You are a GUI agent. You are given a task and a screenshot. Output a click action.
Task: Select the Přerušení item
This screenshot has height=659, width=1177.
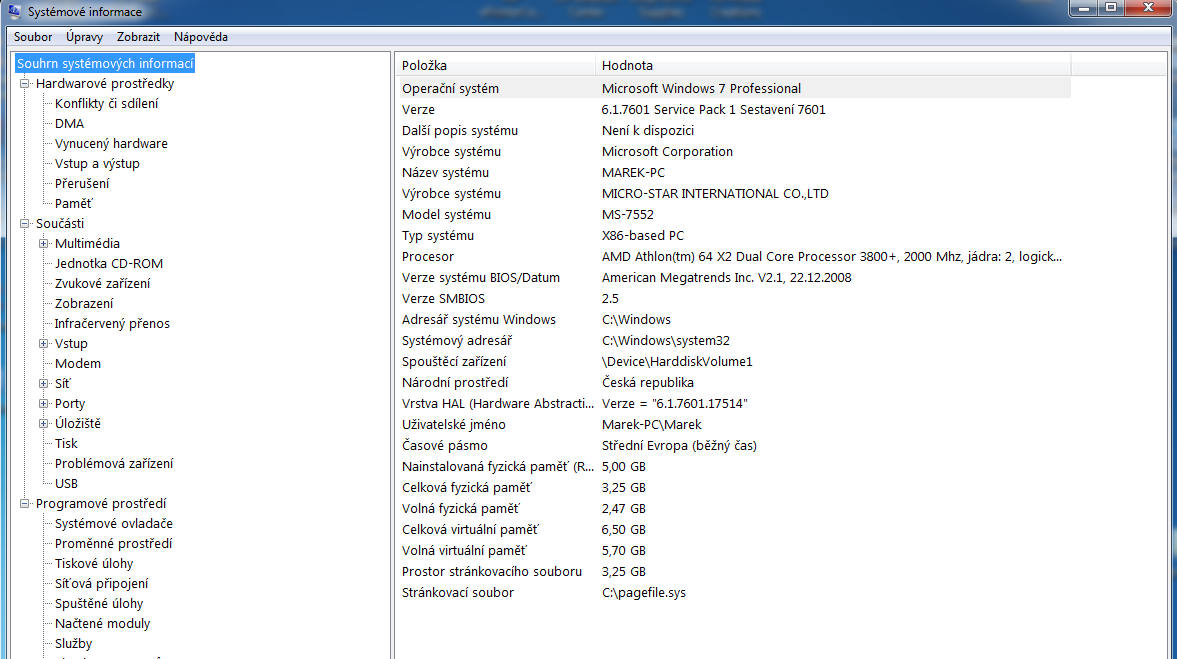tap(82, 184)
